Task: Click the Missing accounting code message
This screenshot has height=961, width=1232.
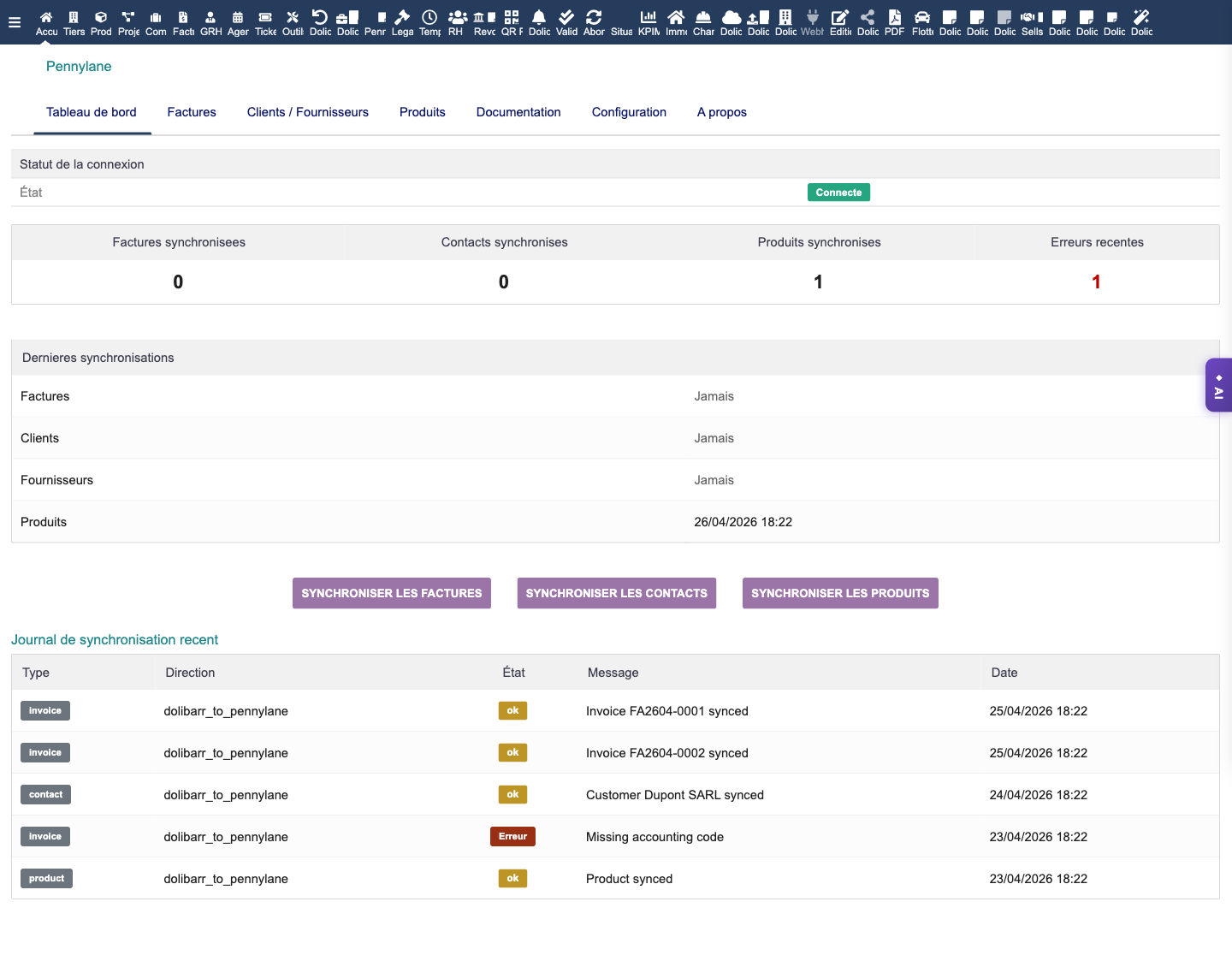Action: (654, 837)
